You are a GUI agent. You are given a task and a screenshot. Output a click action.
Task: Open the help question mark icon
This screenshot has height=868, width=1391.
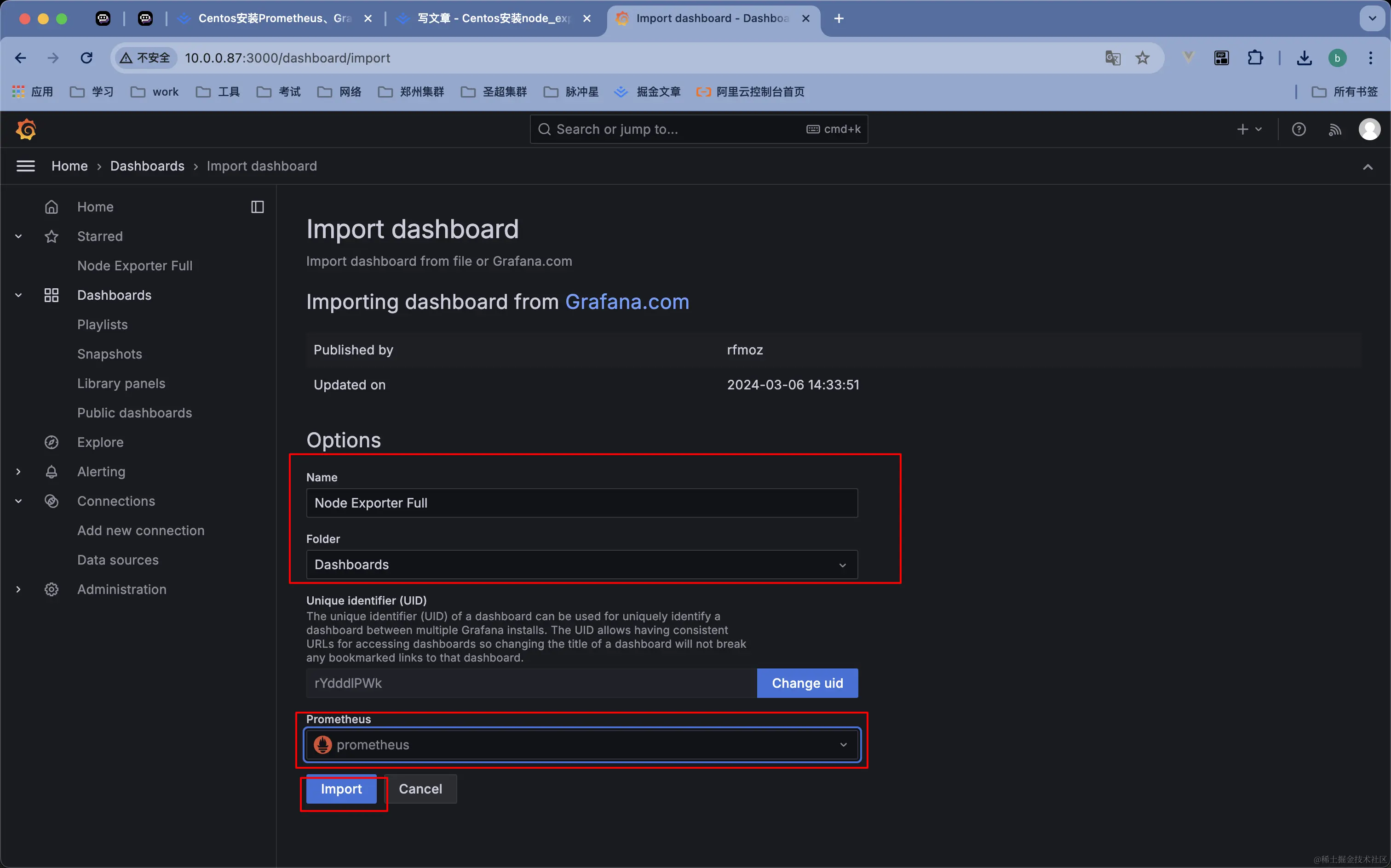click(1299, 130)
